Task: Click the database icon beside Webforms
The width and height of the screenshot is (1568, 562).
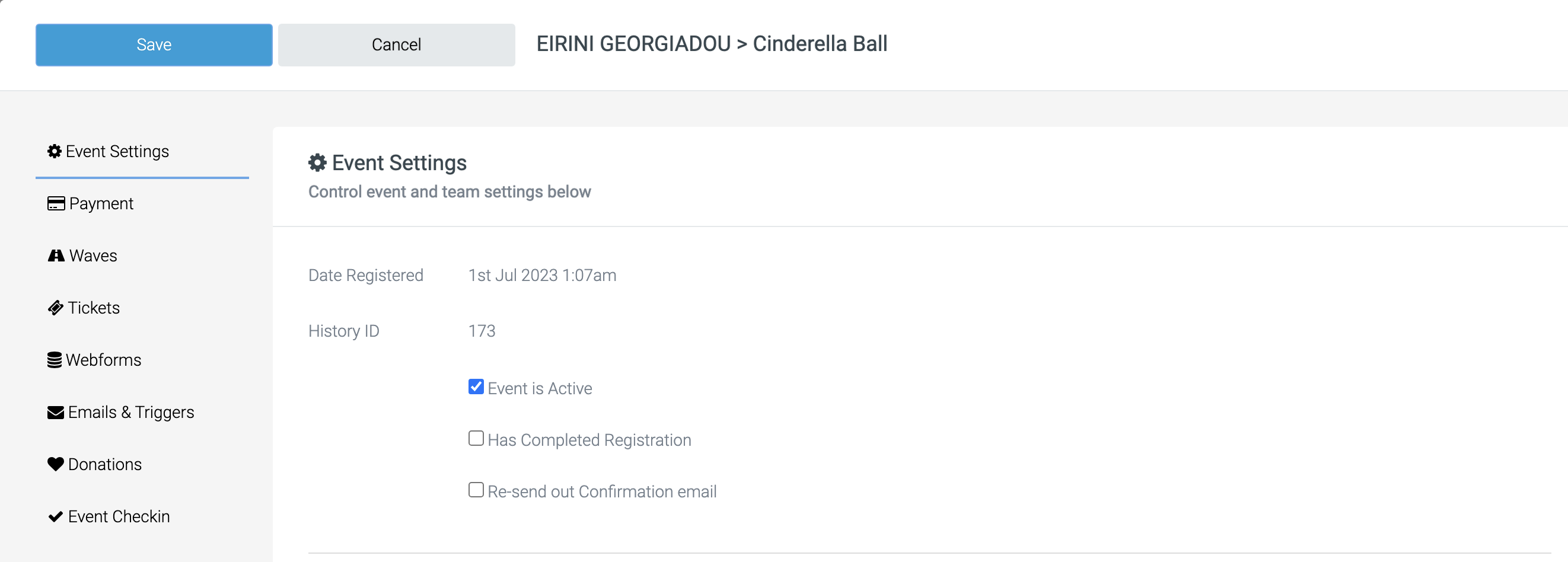Action: coord(55,360)
